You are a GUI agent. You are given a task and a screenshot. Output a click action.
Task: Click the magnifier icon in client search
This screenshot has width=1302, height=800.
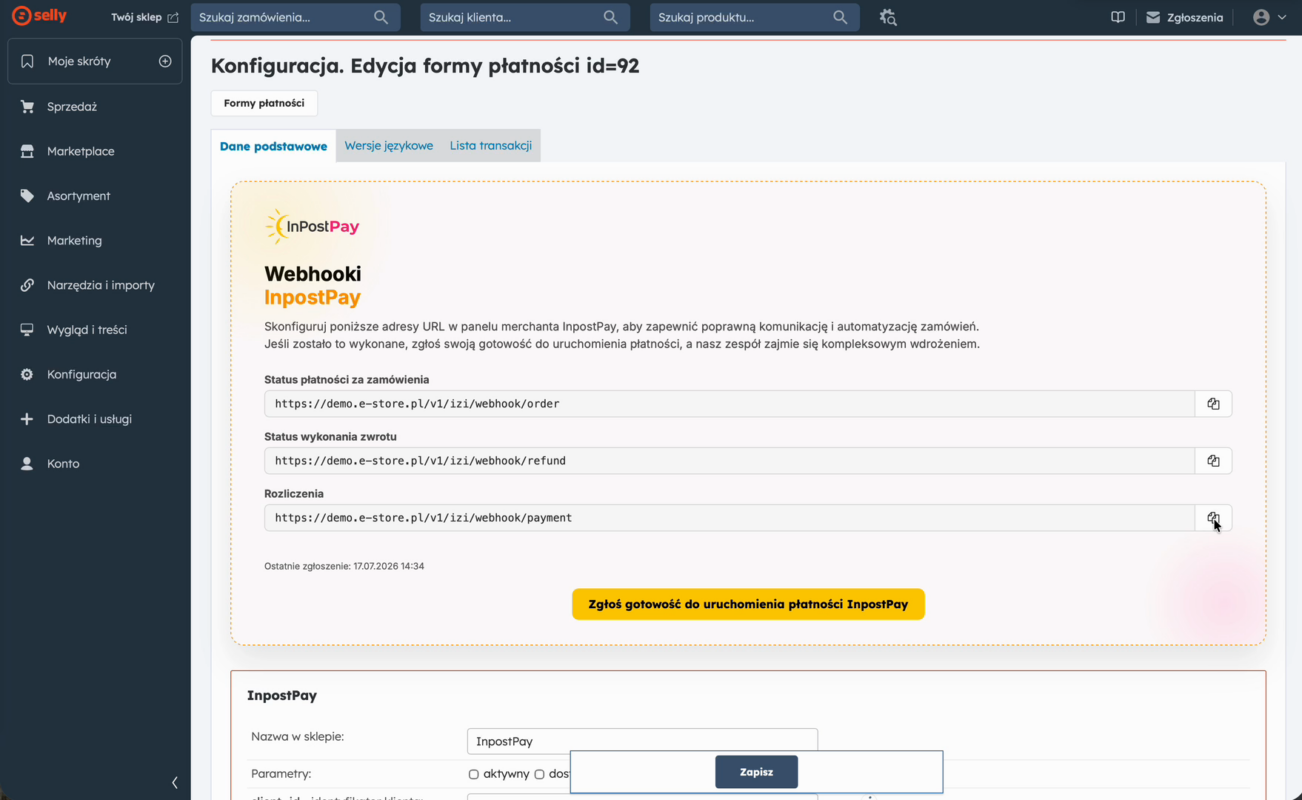click(611, 17)
